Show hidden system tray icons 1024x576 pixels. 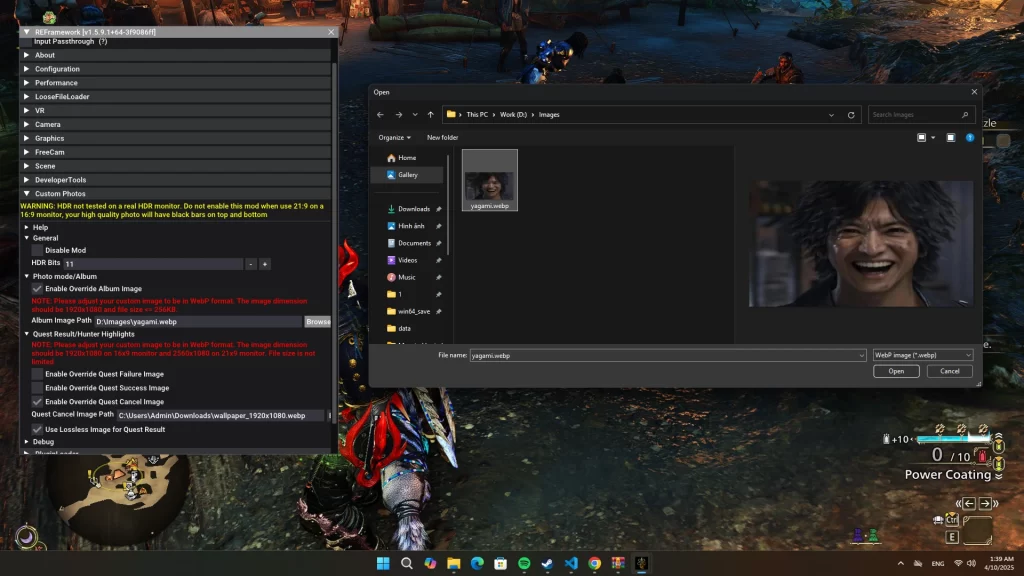(x=901, y=563)
